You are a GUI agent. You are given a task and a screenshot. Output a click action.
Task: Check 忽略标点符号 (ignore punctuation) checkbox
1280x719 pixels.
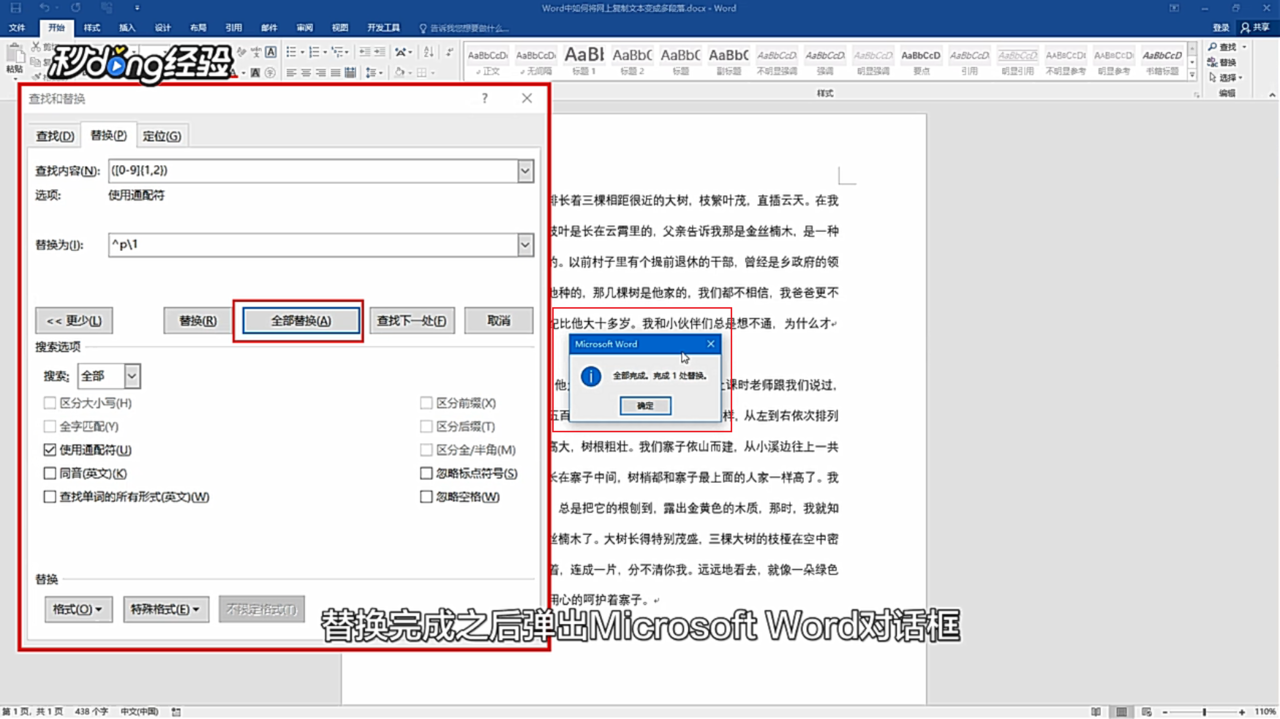(427, 473)
